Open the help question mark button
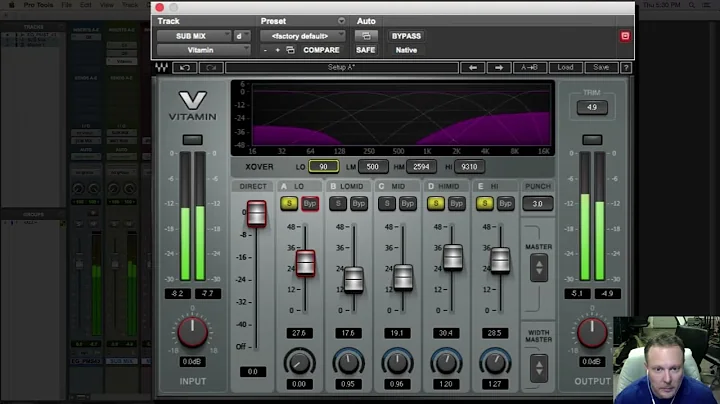The image size is (720, 404). click(625, 67)
